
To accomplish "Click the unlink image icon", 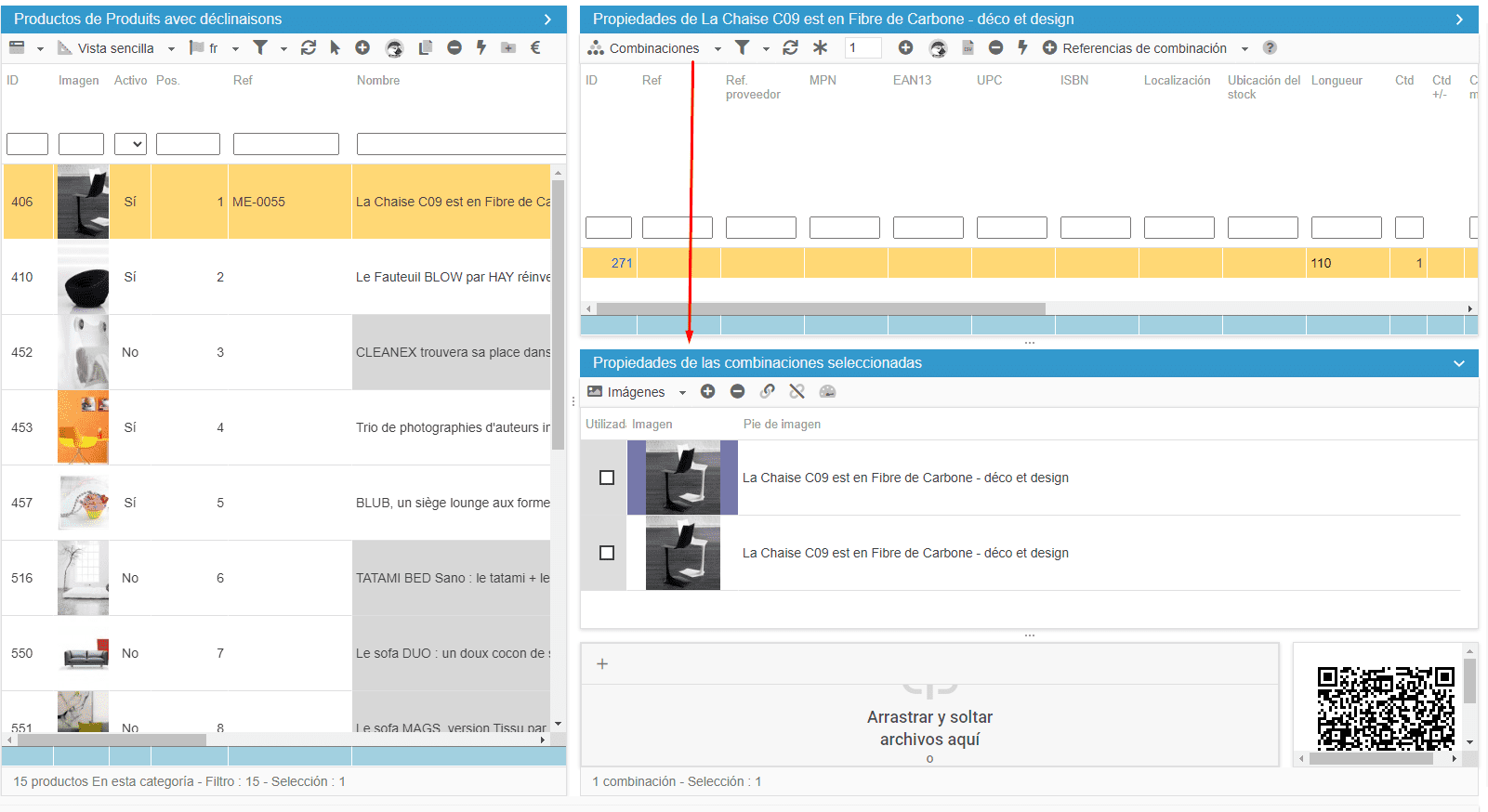I will [x=797, y=391].
